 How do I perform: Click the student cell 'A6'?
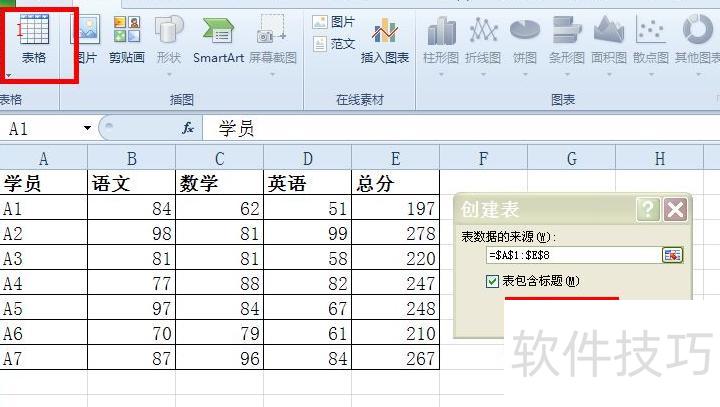coord(44,333)
